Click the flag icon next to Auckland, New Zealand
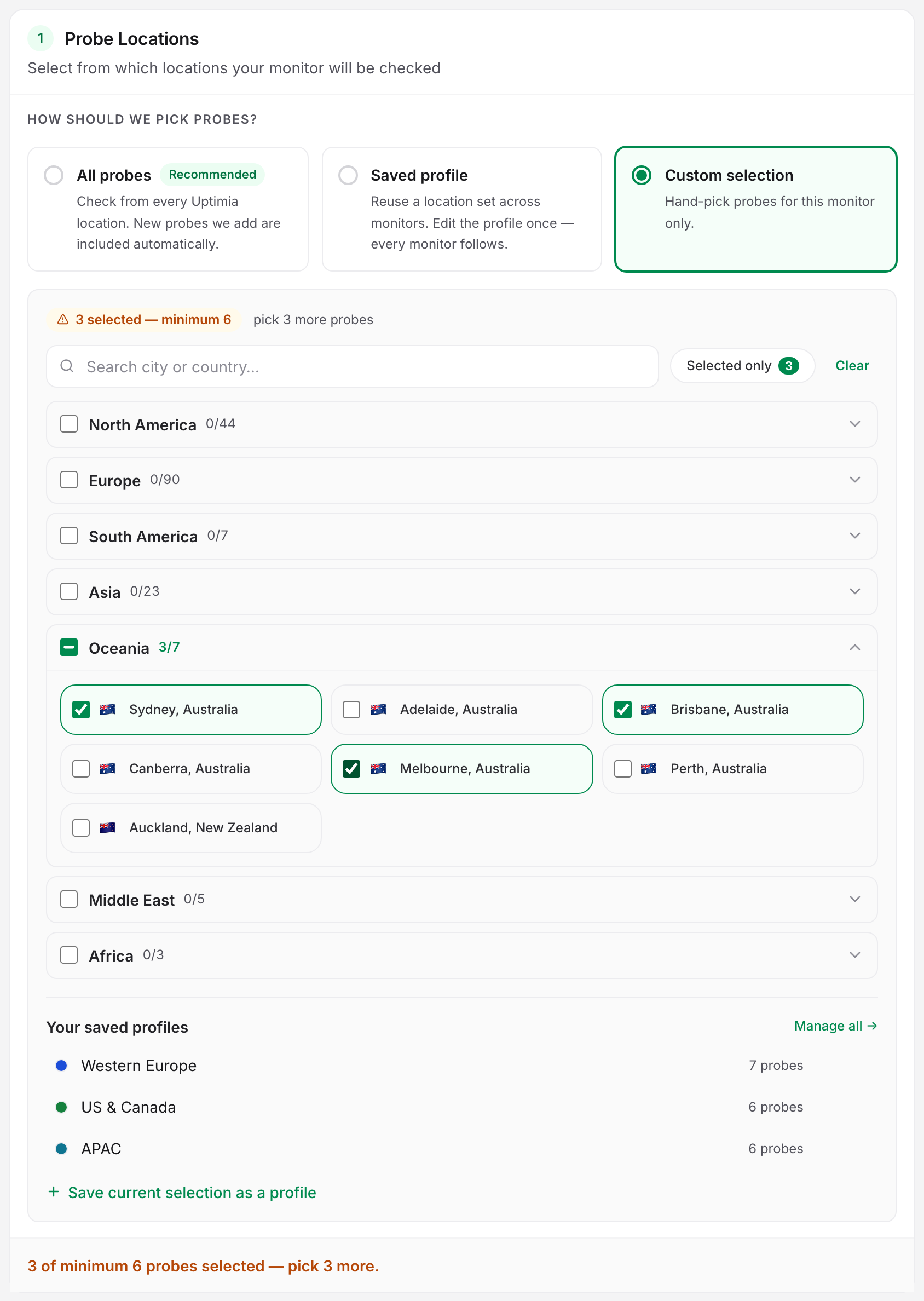The image size is (924, 1301). click(107, 827)
